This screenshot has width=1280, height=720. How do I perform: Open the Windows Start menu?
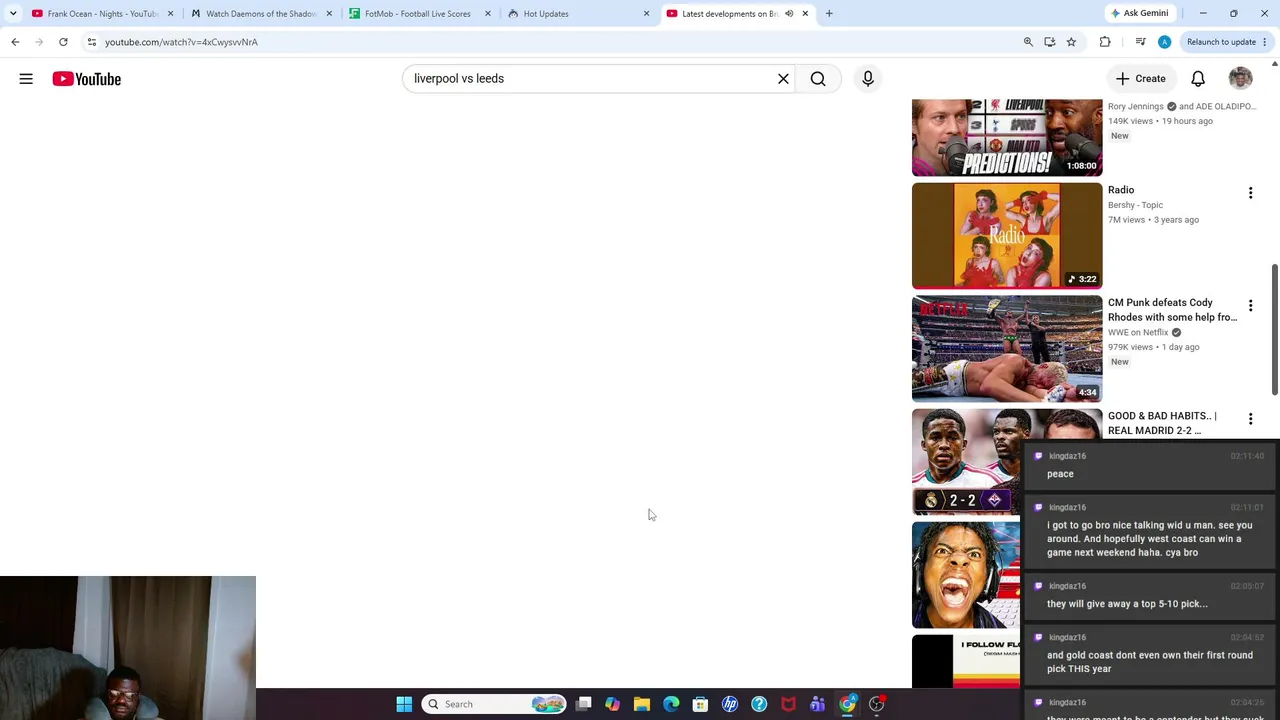click(404, 704)
